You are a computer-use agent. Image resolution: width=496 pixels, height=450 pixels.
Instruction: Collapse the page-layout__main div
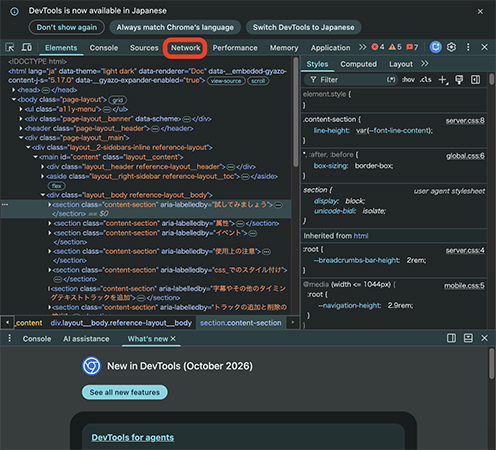(x=21, y=138)
